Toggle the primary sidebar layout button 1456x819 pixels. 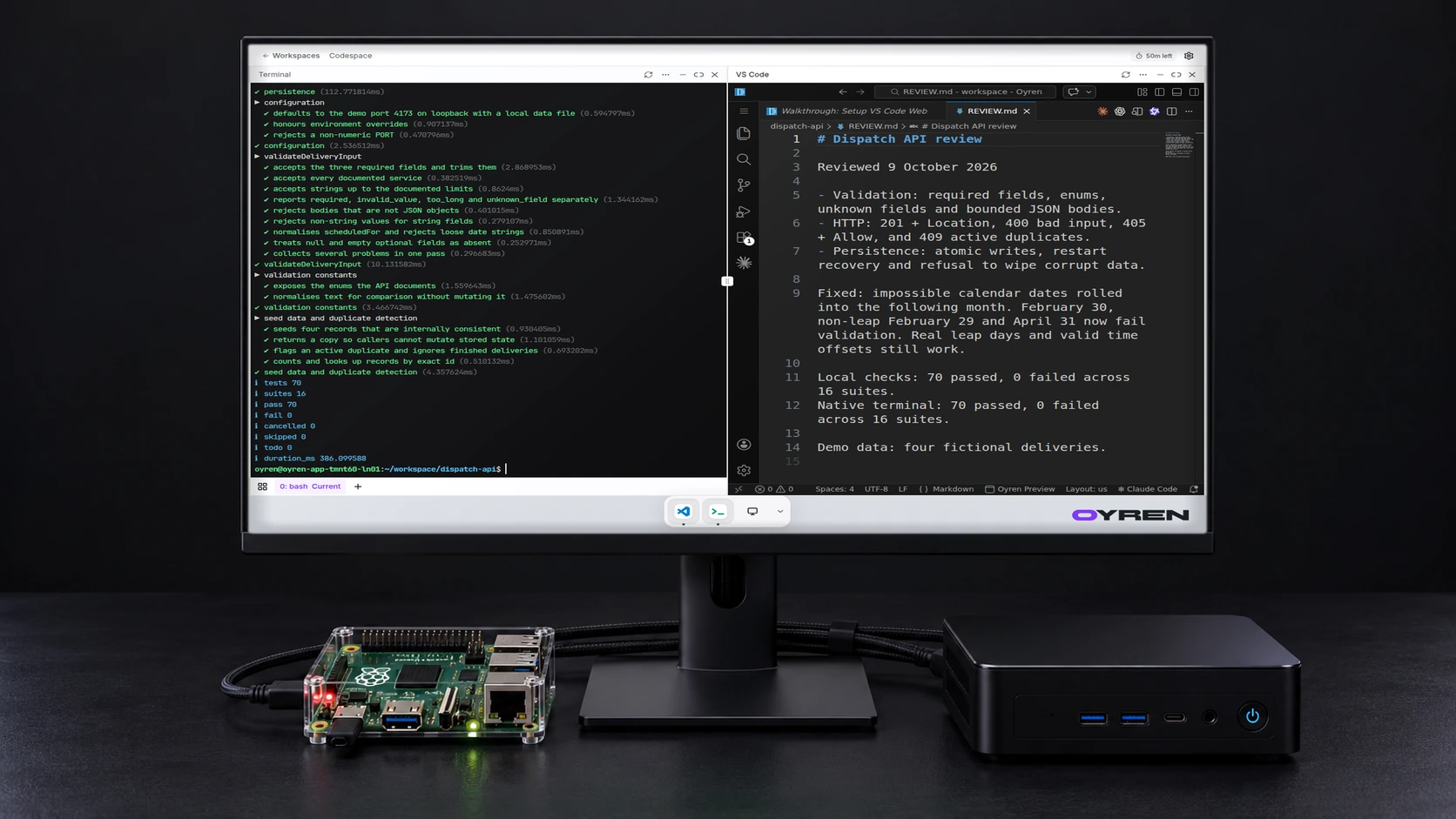1160,91
